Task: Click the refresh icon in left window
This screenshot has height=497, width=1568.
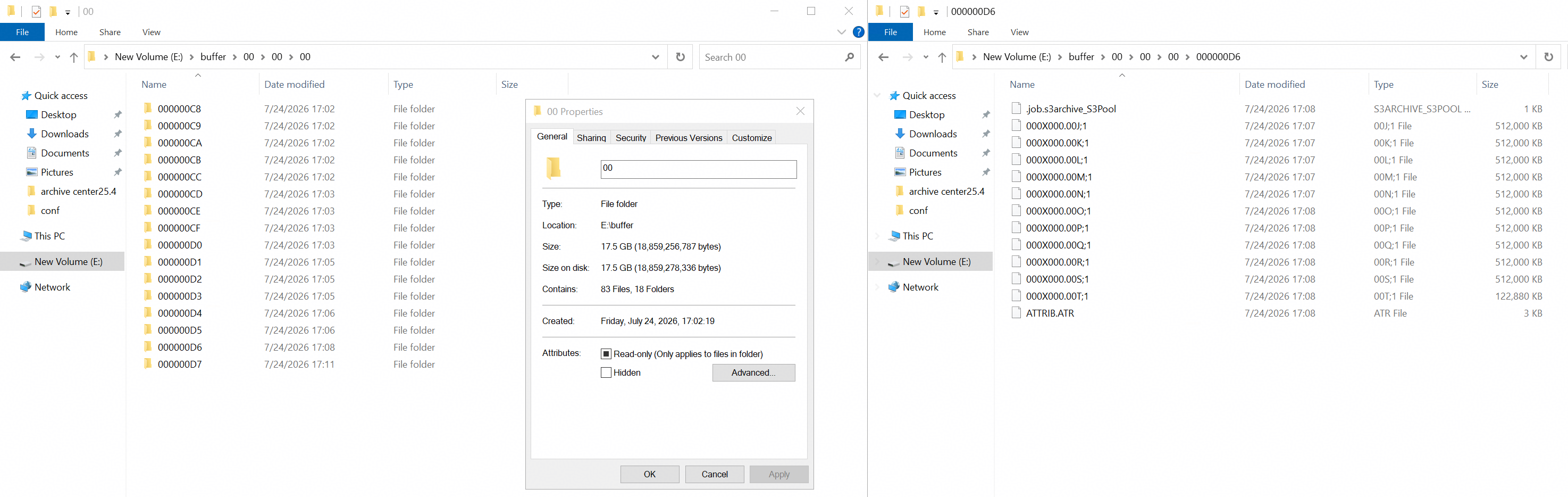Action: pyautogui.click(x=681, y=56)
